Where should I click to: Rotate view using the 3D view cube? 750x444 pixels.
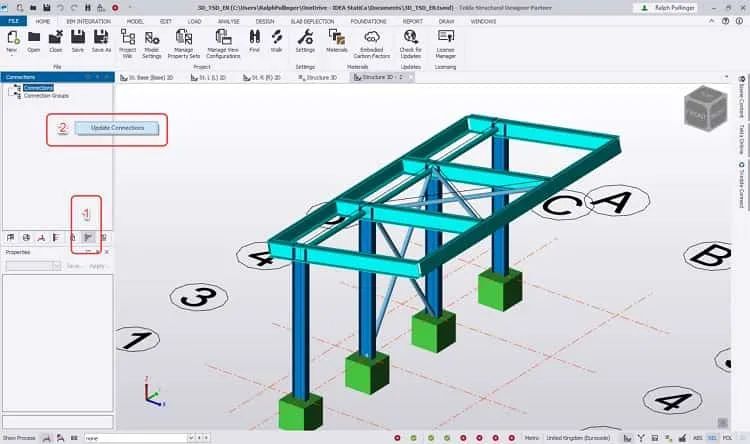coord(706,109)
